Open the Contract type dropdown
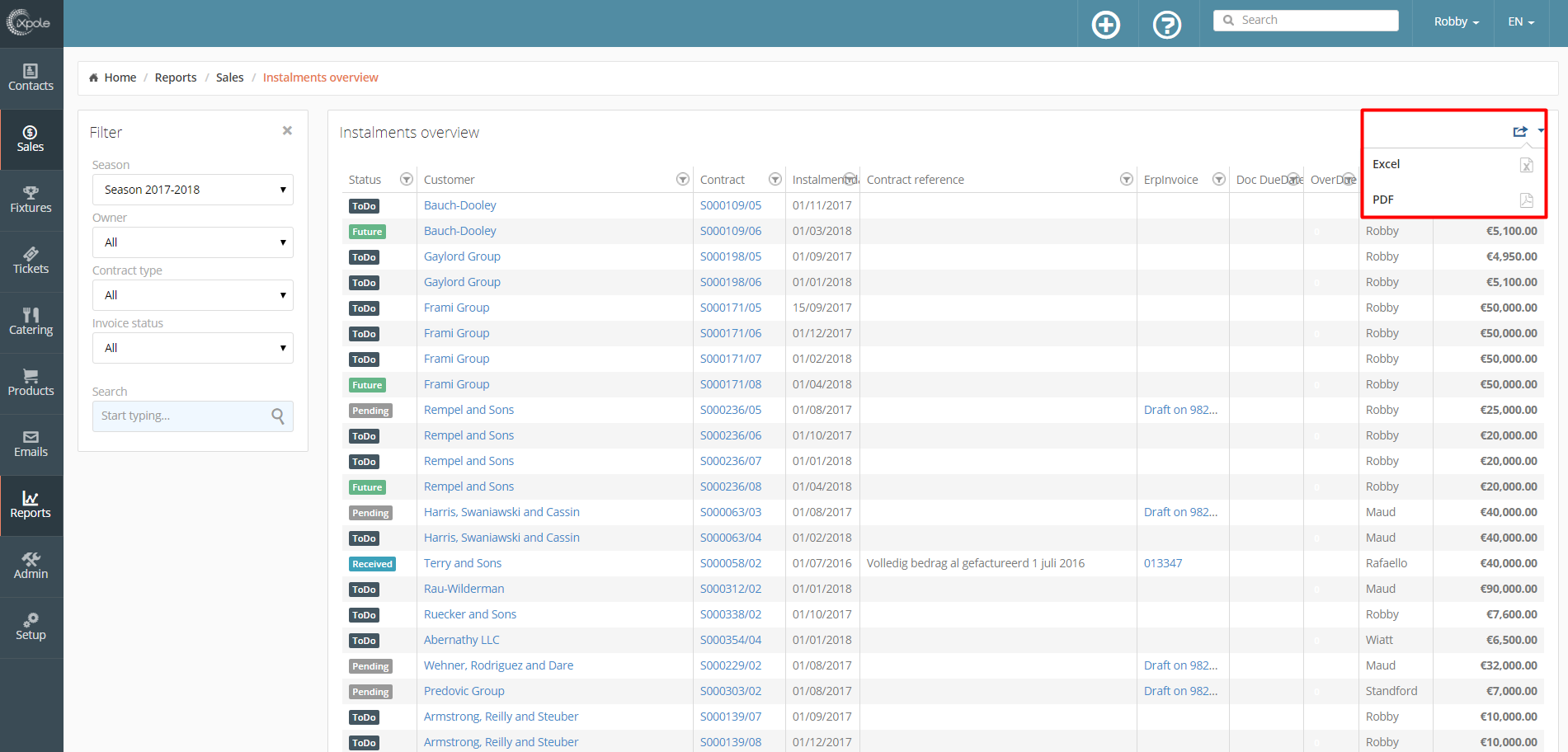Viewport: 1568px width, 752px height. (x=193, y=295)
